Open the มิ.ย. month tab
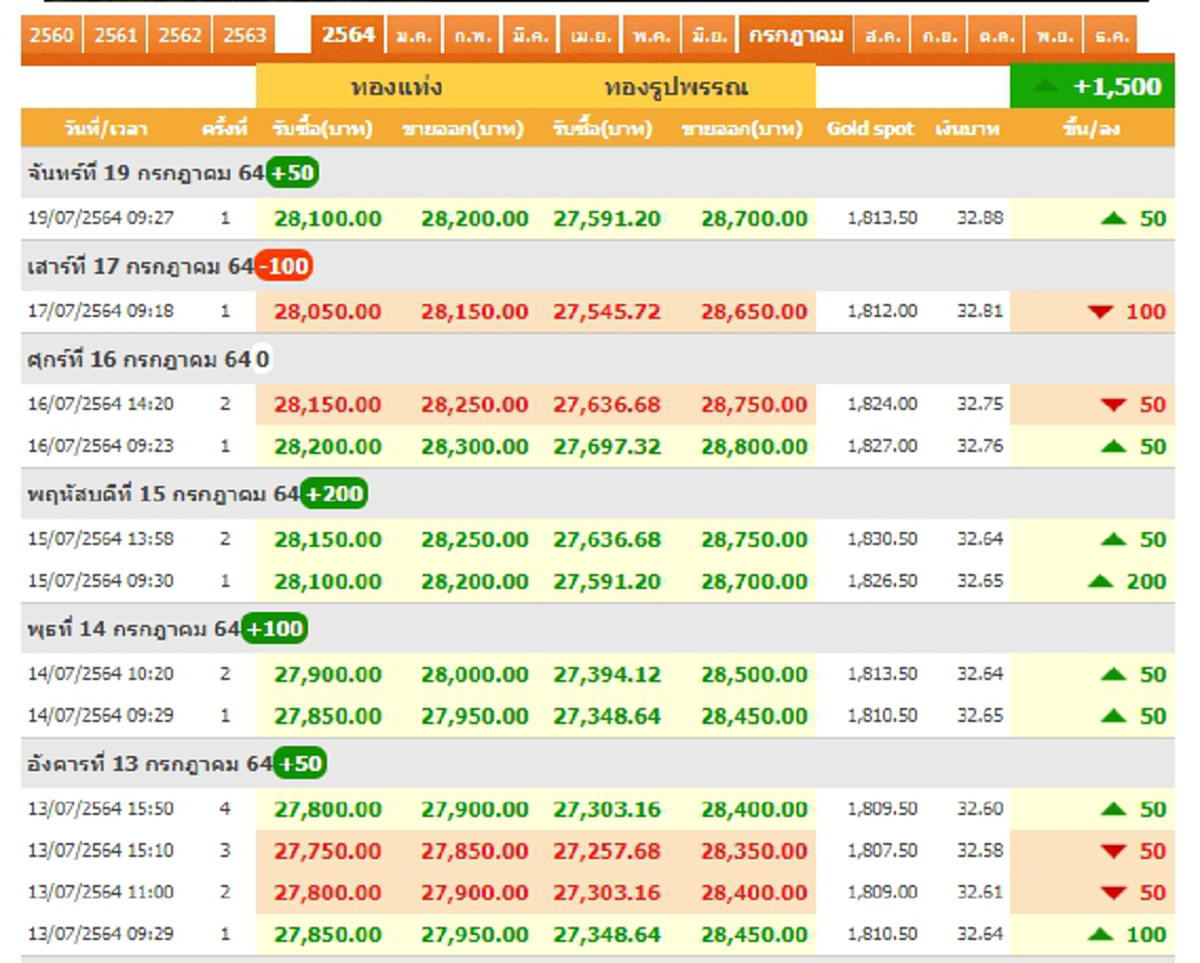The width and height of the screenshot is (1200, 963). tap(709, 36)
